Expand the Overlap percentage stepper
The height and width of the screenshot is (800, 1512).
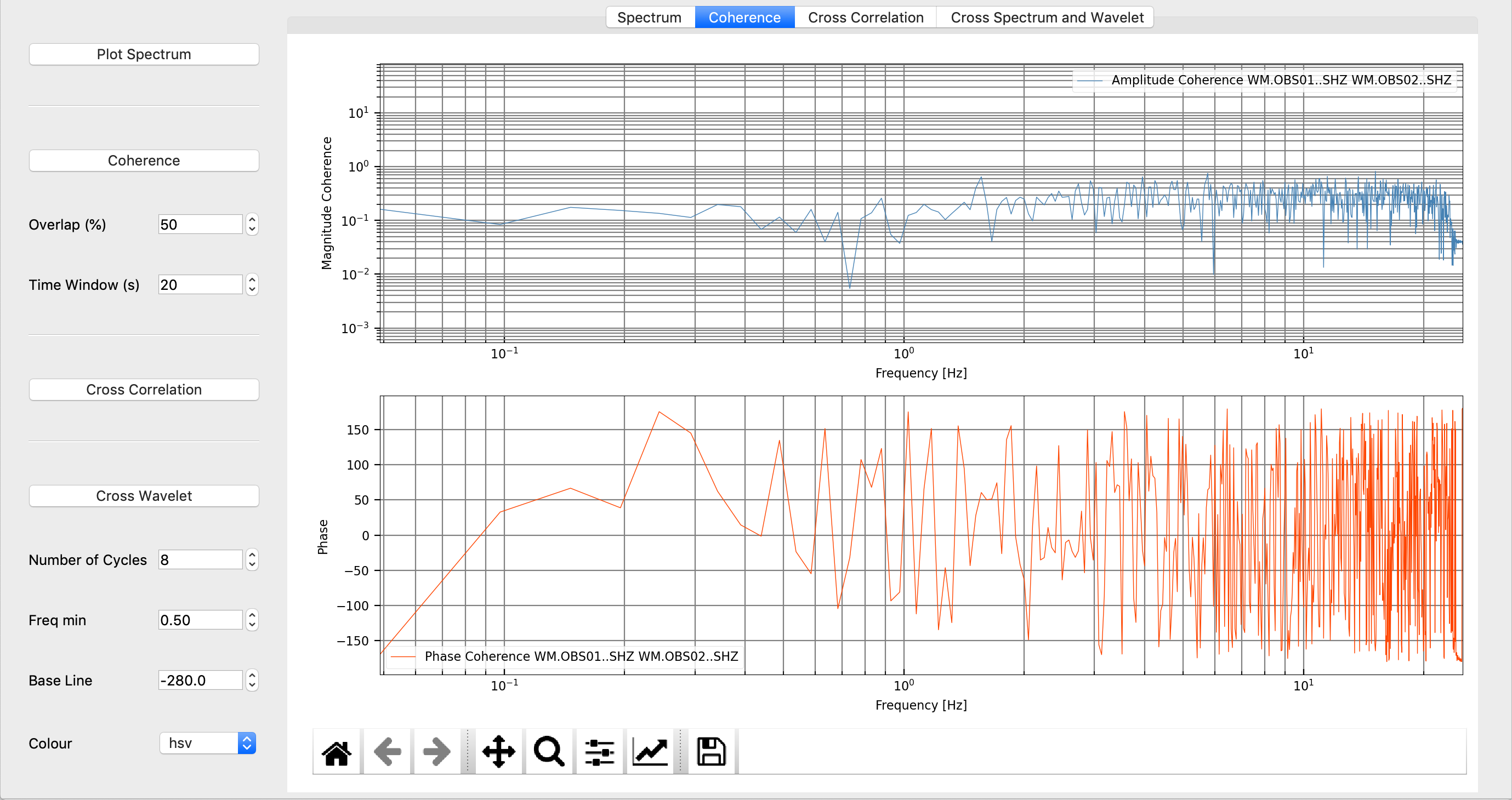[x=252, y=221]
